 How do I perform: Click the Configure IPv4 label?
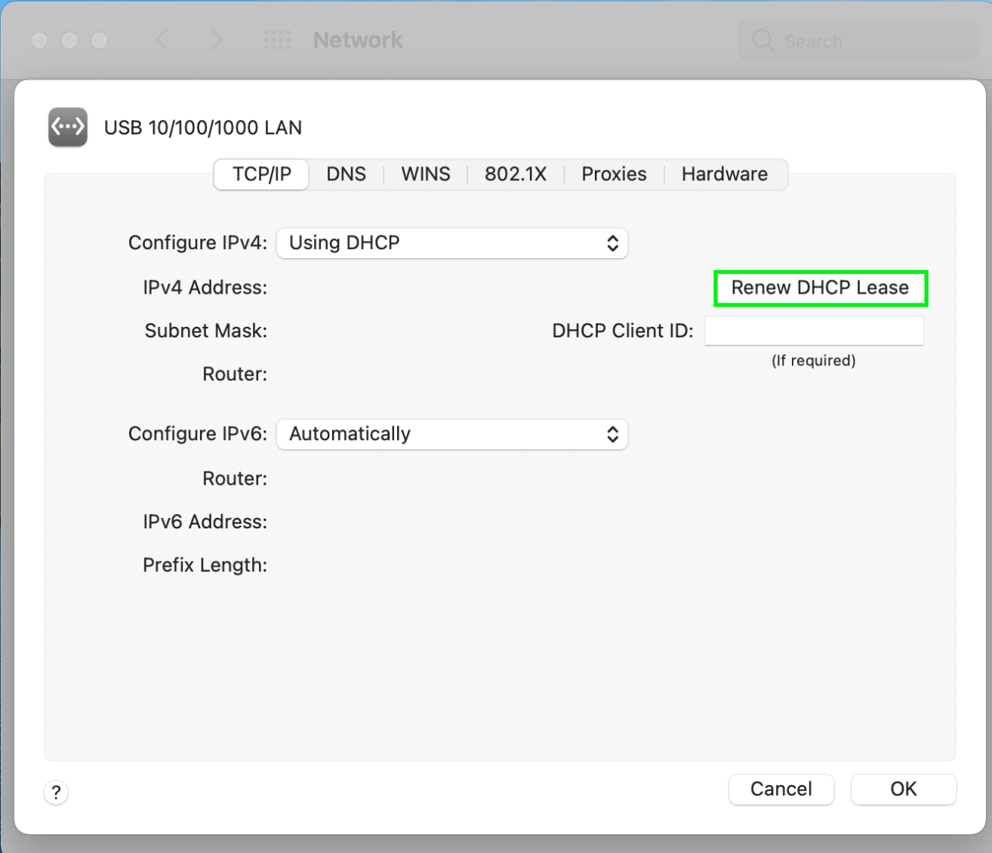(197, 243)
